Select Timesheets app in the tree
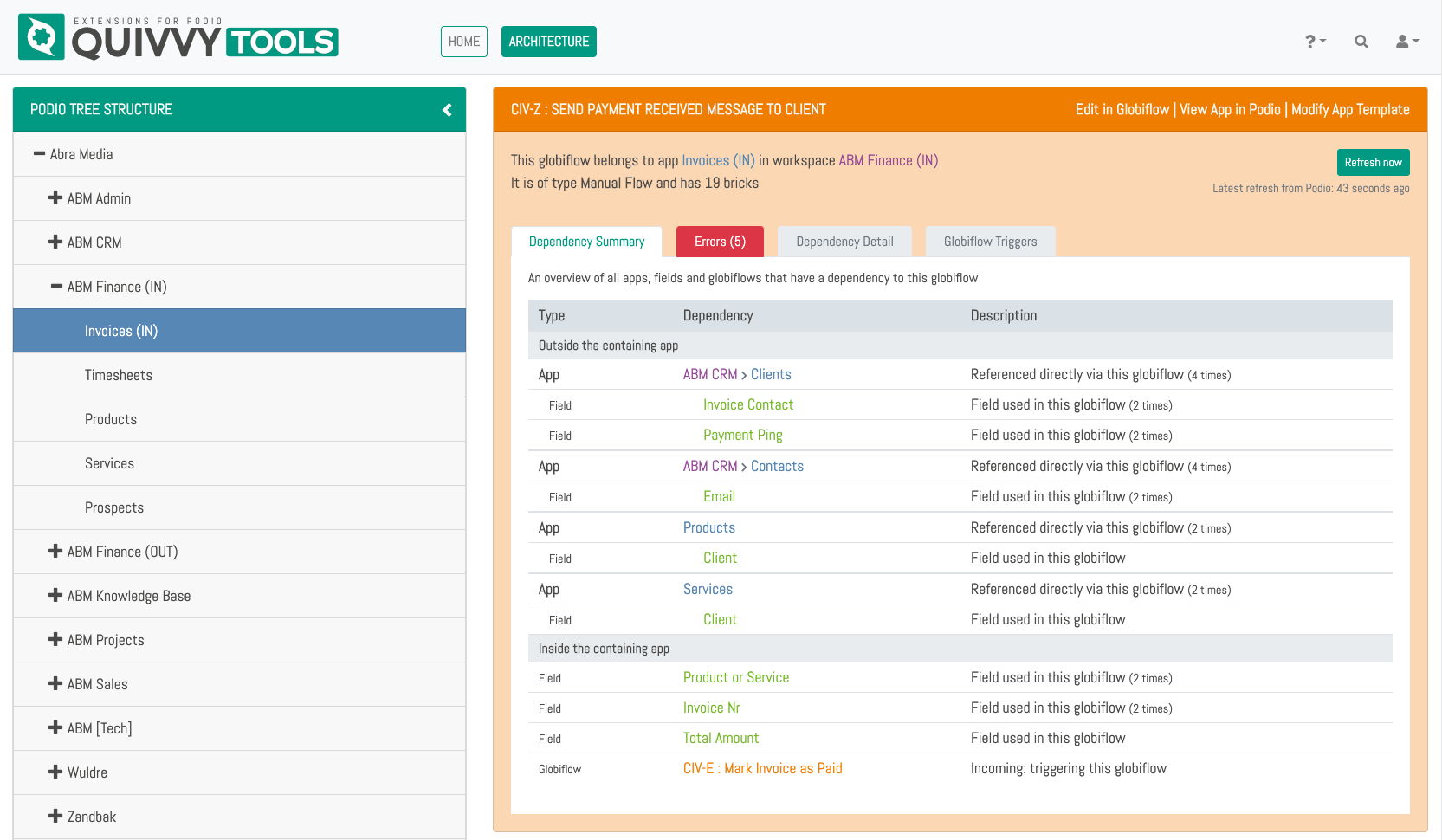The height and width of the screenshot is (840, 1442). [x=119, y=375]
